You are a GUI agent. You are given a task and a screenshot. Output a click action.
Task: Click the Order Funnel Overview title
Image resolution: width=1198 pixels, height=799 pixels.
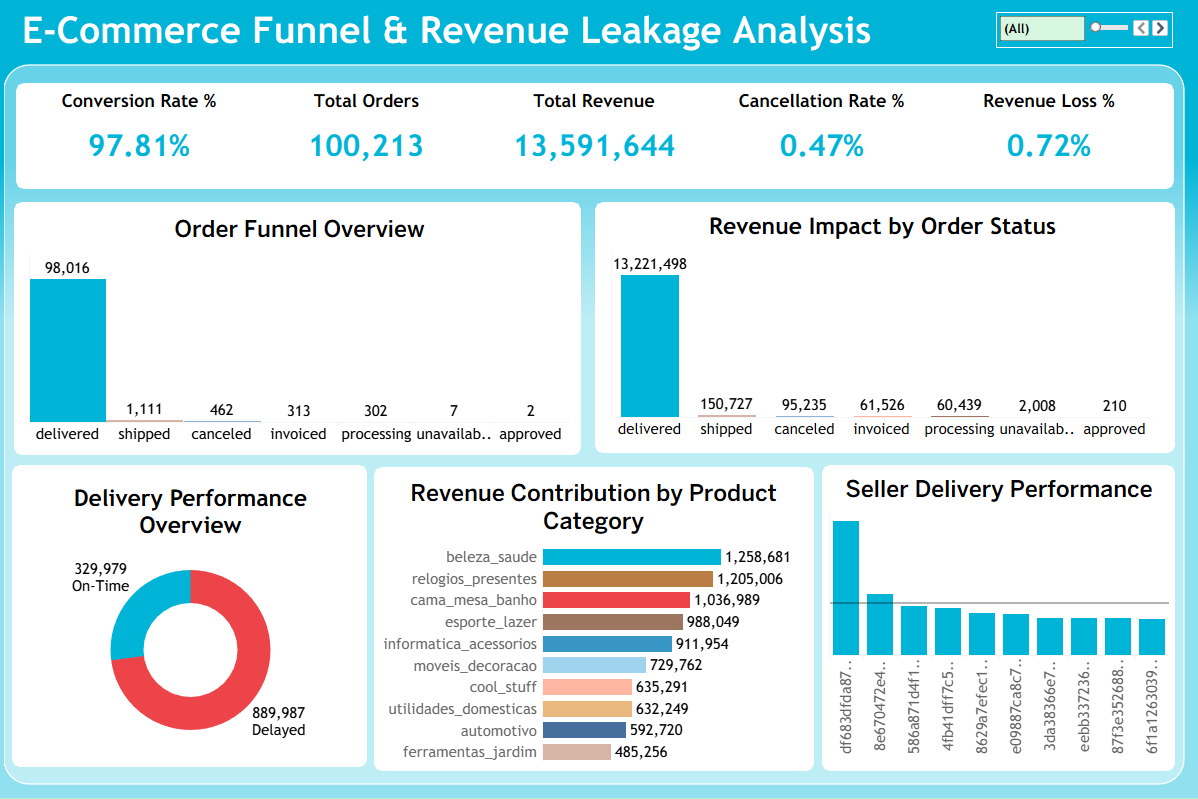pos(300,229)
